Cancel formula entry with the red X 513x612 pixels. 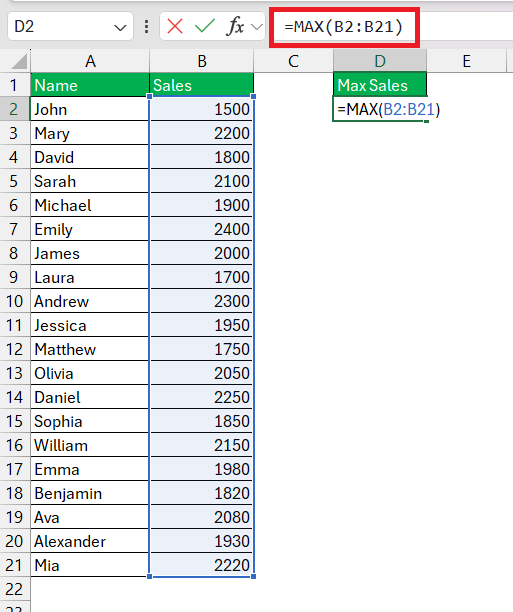pos(175,27)
